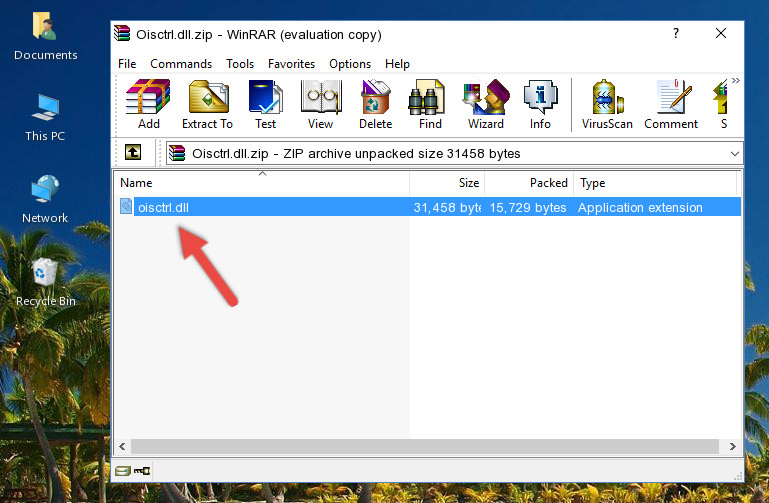Run the Test archive tool
The height and width of the screenshot is (503, 769).
tap(265, 104)
